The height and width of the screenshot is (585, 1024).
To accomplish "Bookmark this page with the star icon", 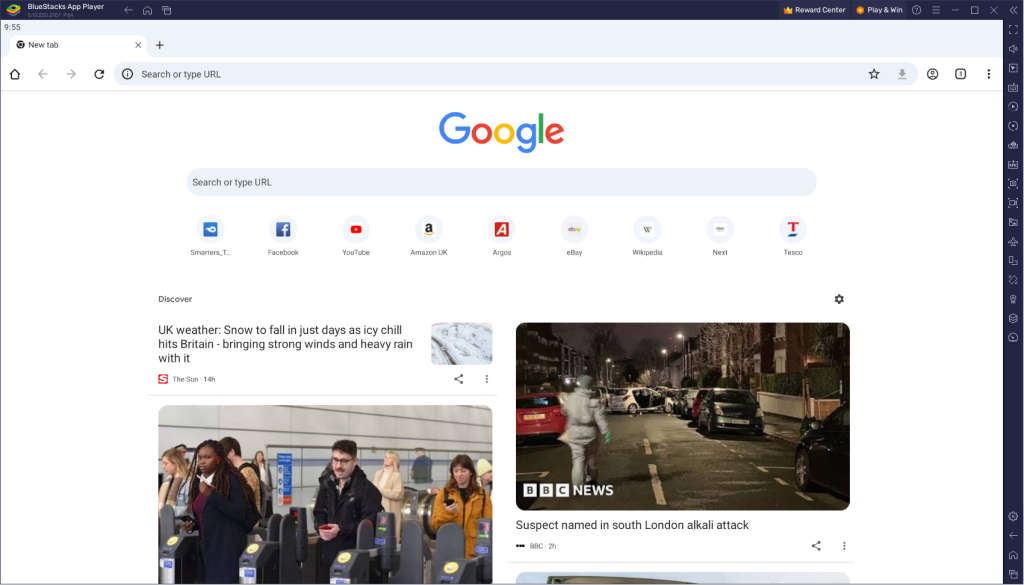I will pyautogui.click(x=874, y=74).
